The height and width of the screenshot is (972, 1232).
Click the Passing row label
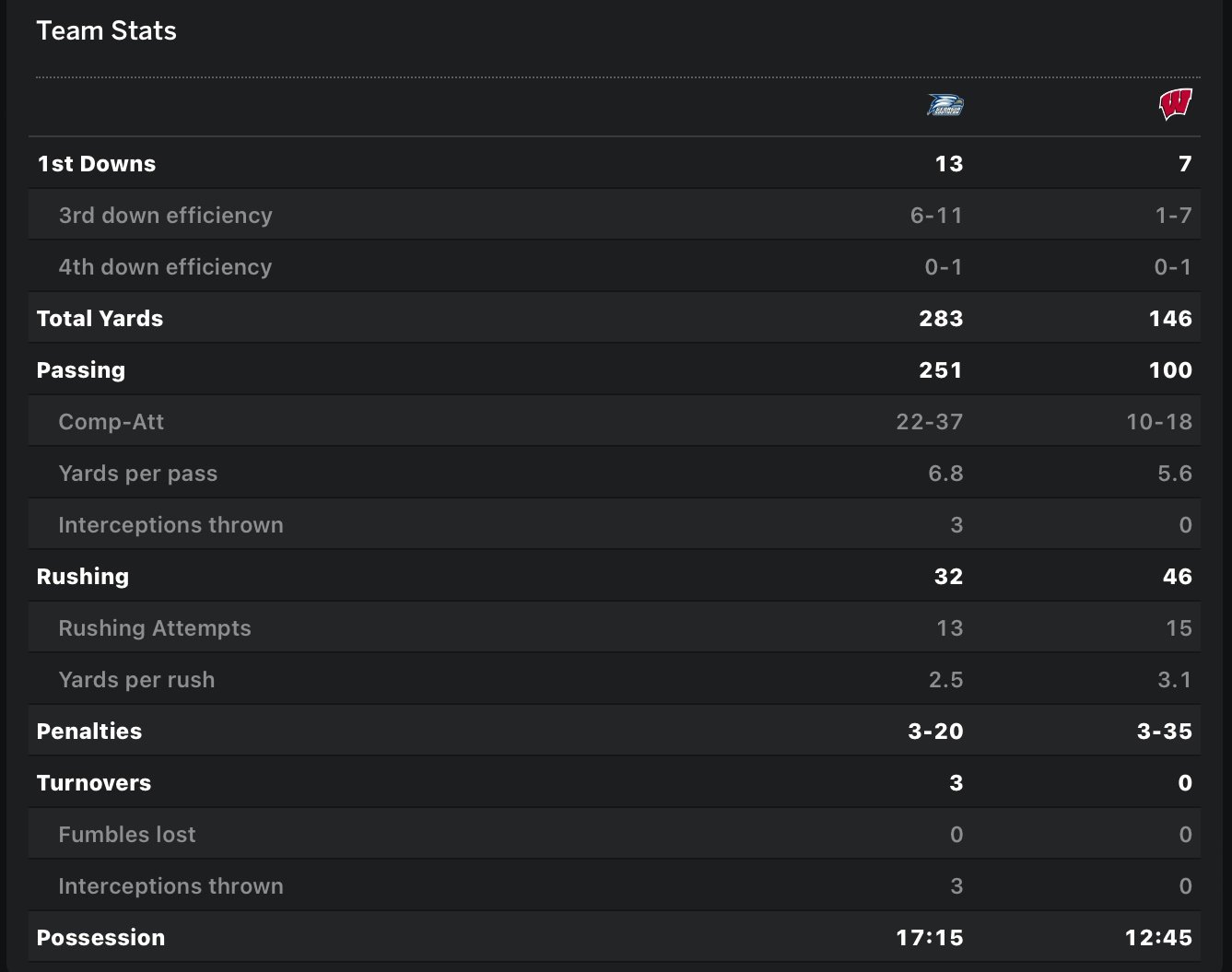[x=80, y=370]
